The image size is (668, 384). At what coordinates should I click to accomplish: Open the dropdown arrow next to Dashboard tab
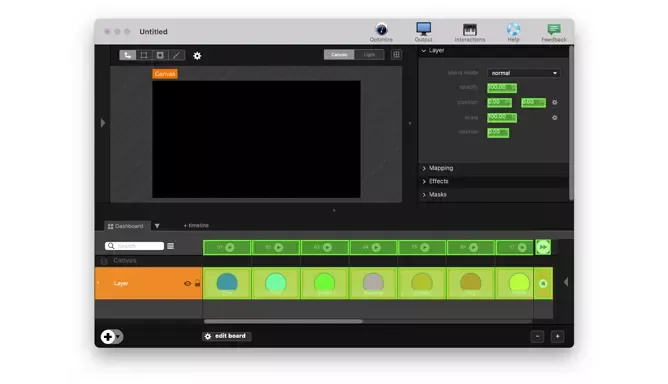(x=157, y=226)
